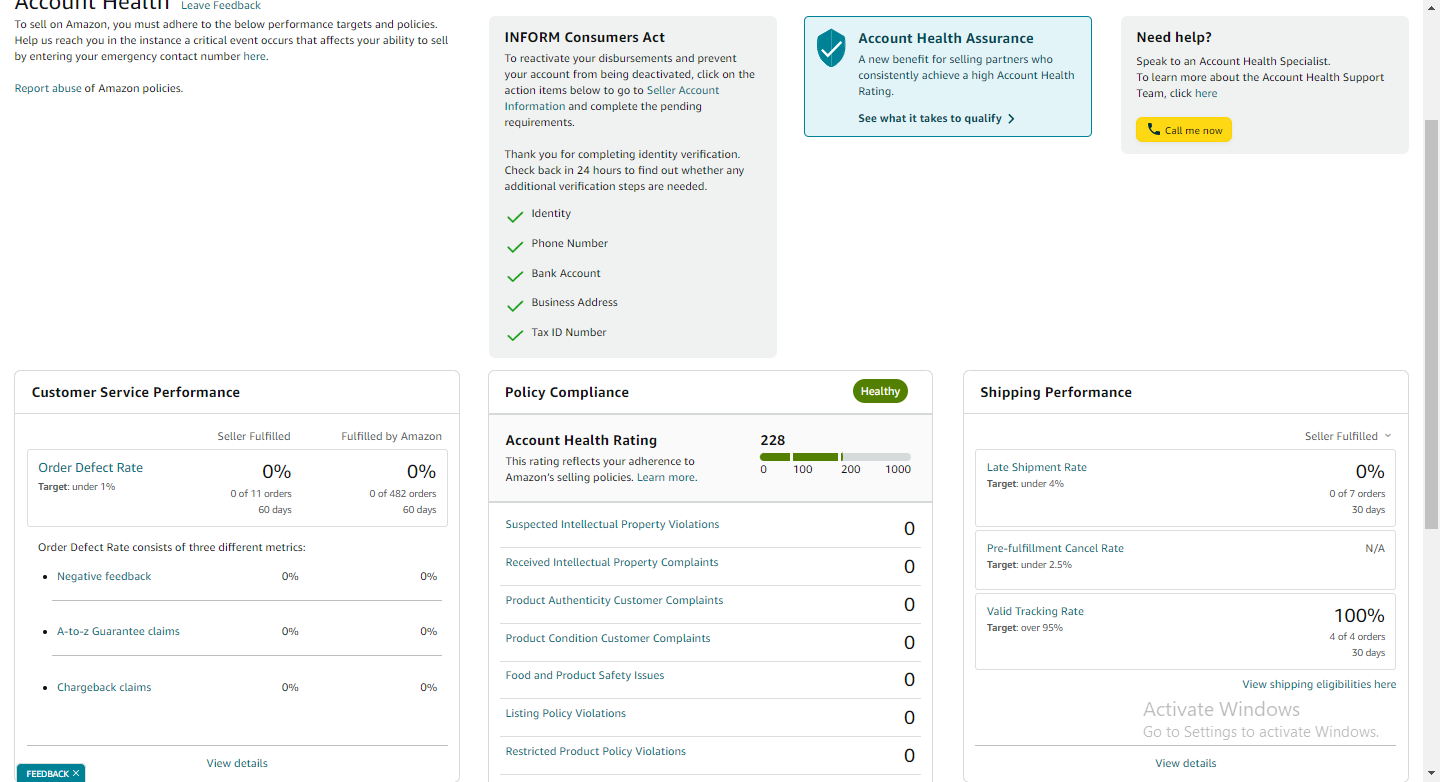Viewport: 1440px width, 782px height.
Task: Click View shipping eligibilities here link
Action: [1319, 685]
